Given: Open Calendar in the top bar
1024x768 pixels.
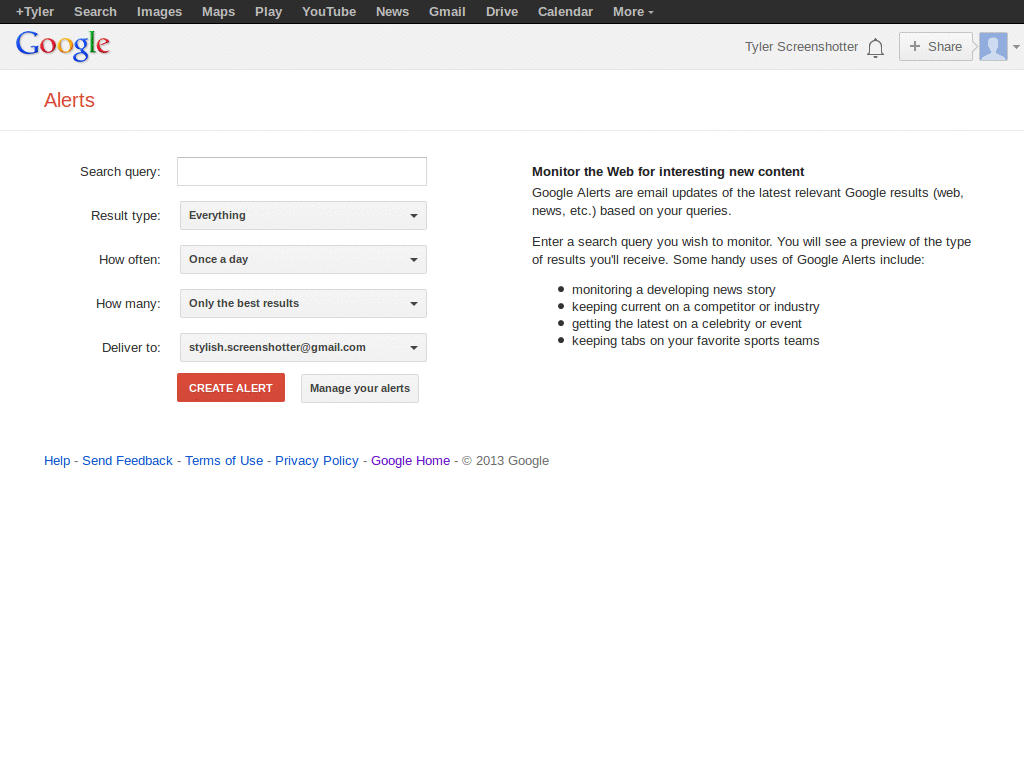Looking at the screenshot, I should (x=566, y=12).
